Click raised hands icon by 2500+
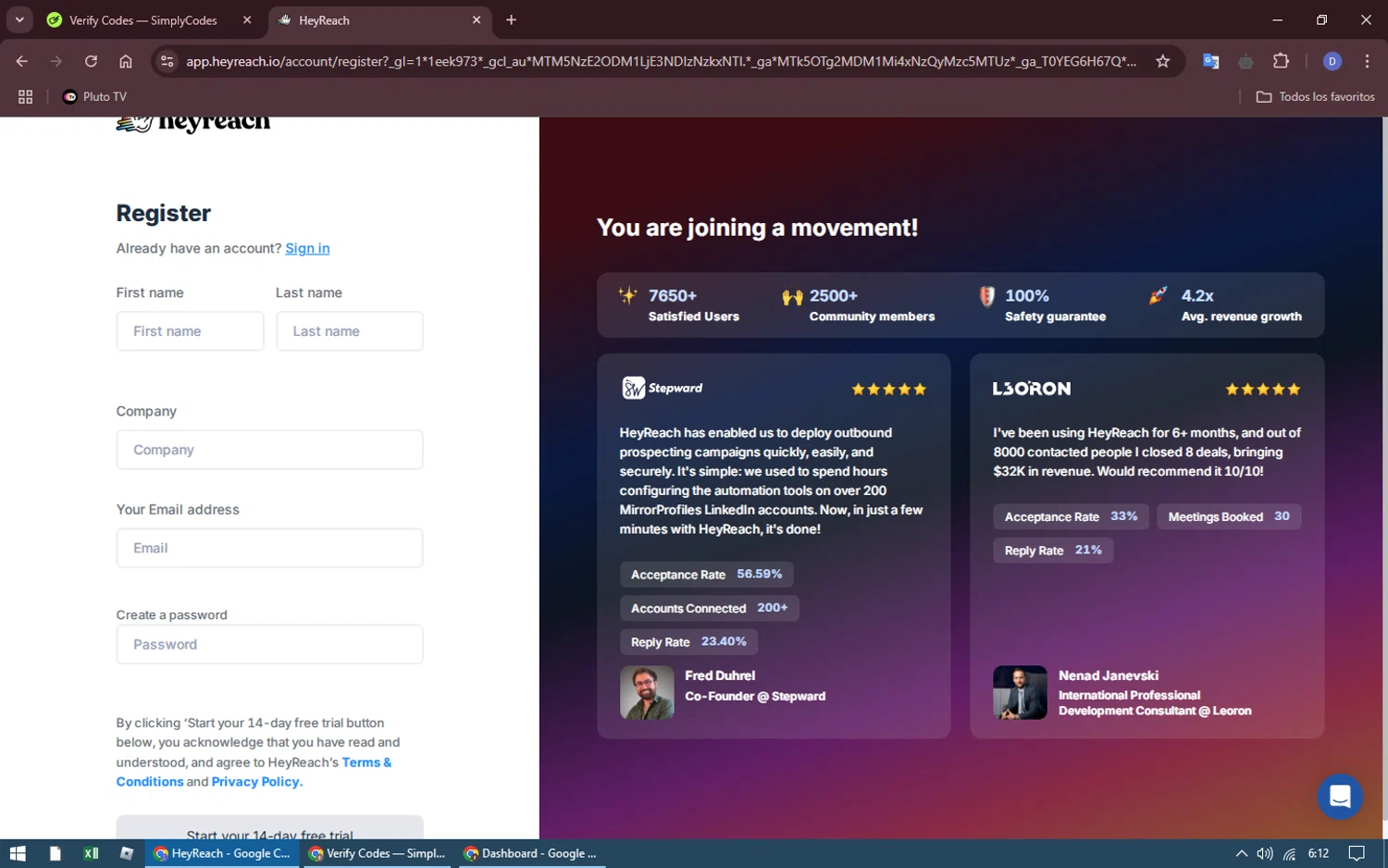This screenshot has height=868, width=1388. (x=792, y=297)
